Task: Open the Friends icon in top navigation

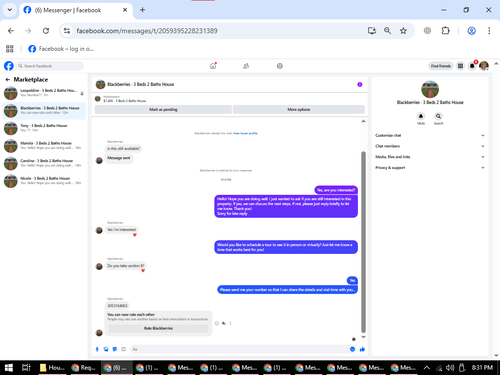Action: (x=246, y=66)
